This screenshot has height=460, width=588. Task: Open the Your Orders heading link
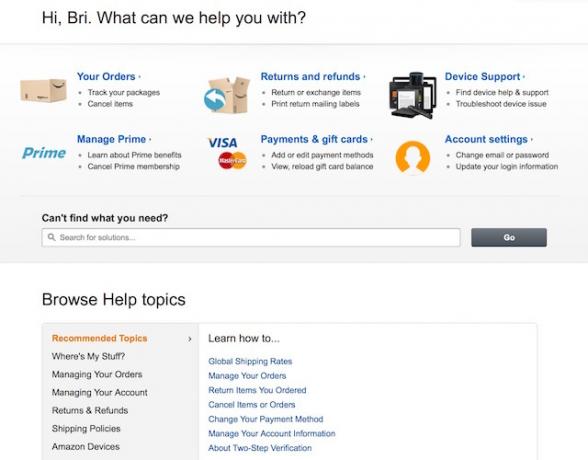[x=106, y=76]
